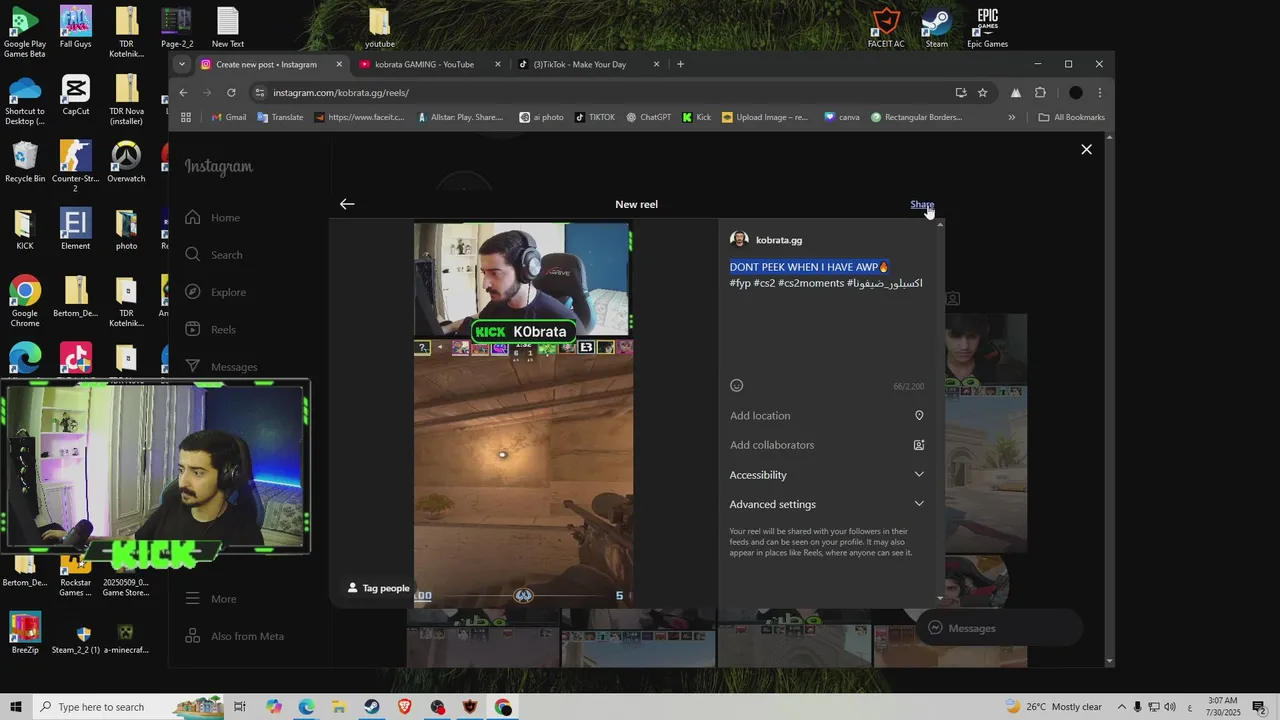This screenshot has width=1280, height=720.
Task: Select the Create new post Instagram tab
Action: tap(266, 64)
